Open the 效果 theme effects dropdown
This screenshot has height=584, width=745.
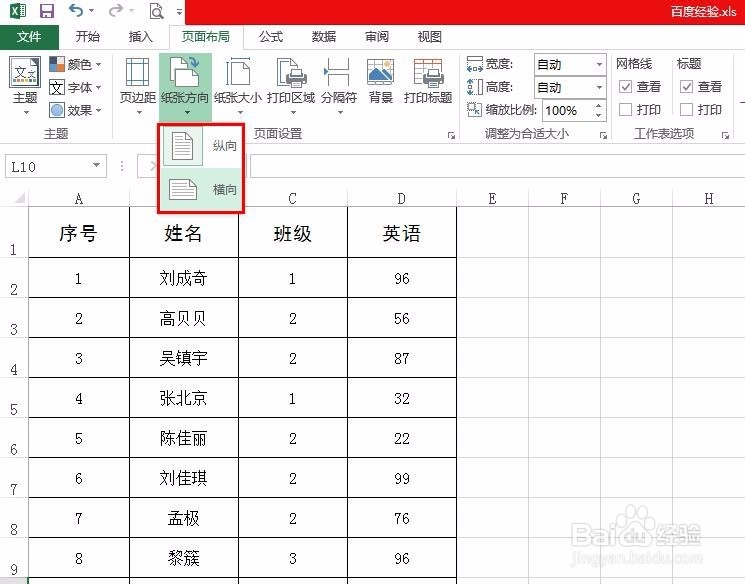pos(76,110)
